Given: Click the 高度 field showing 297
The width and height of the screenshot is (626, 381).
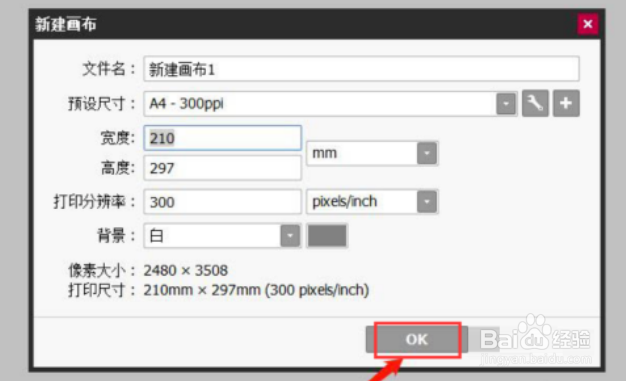Looking at the screenshot, I should coord(222,168).
